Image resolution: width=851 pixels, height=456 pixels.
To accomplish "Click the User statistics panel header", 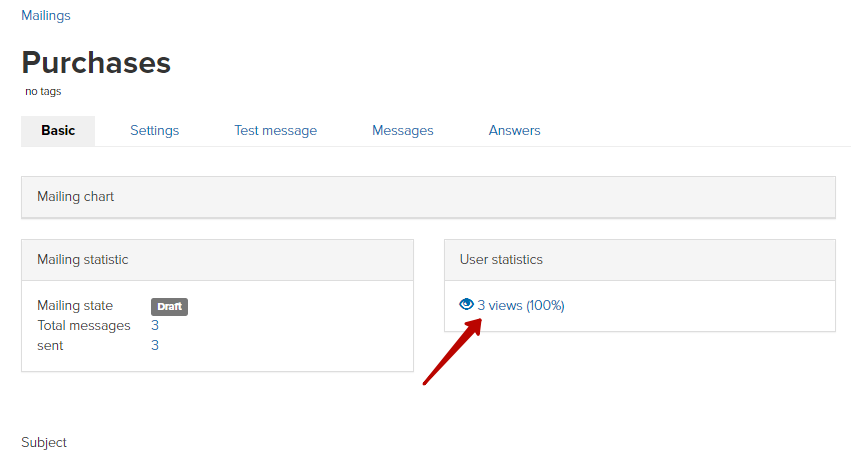I will [640, 260].
